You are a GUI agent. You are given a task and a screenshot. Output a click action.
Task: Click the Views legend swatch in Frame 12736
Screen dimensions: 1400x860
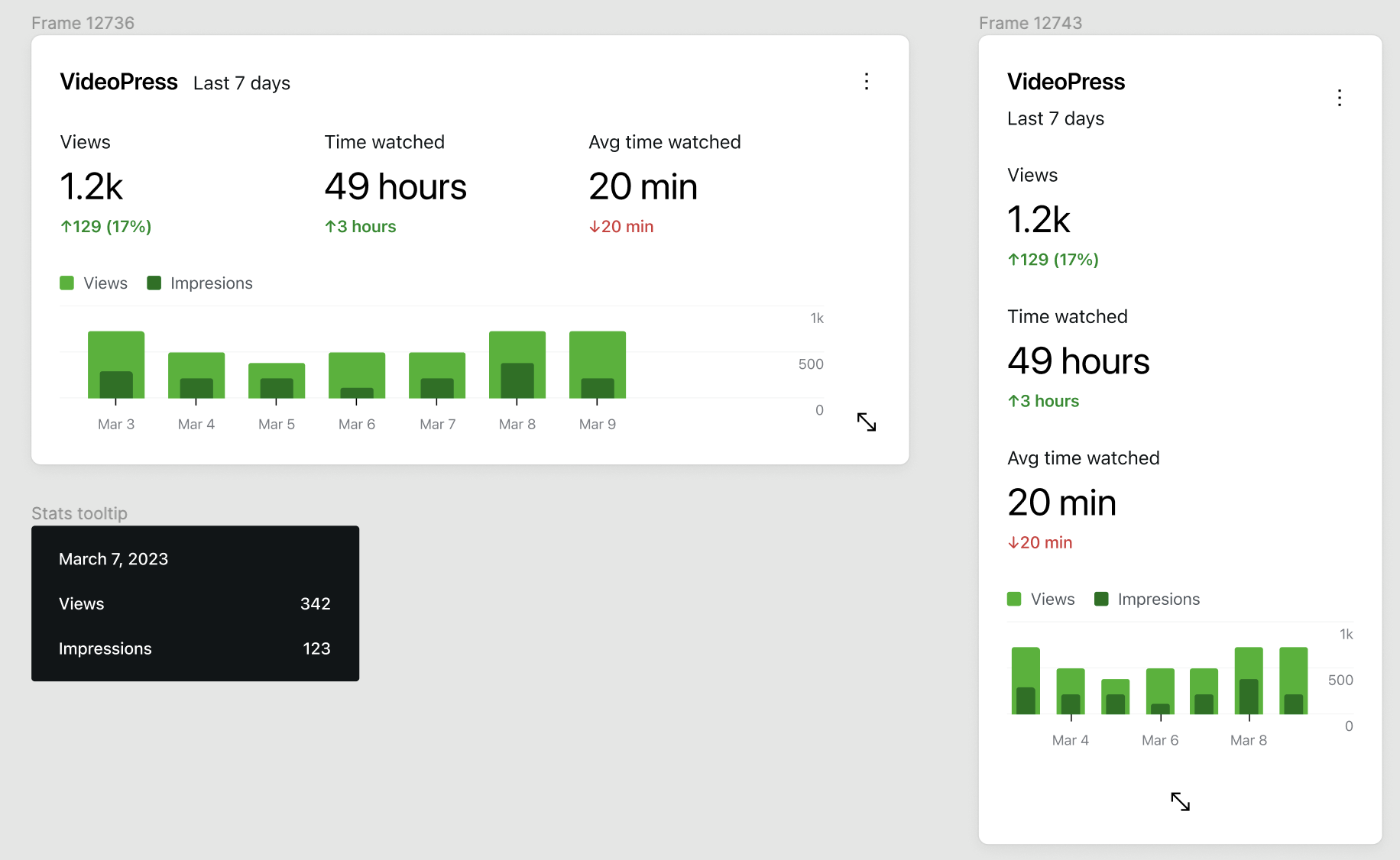[67, 283]
